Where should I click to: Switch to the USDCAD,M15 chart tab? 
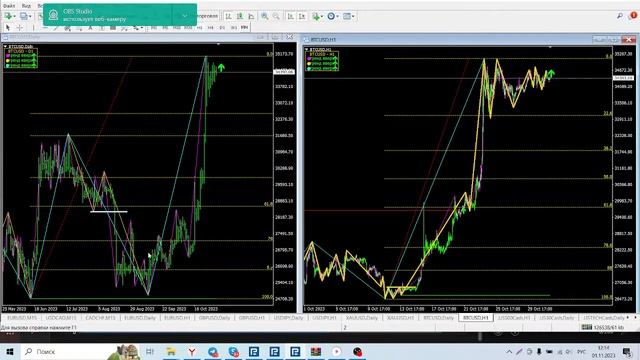click(61, 318)
